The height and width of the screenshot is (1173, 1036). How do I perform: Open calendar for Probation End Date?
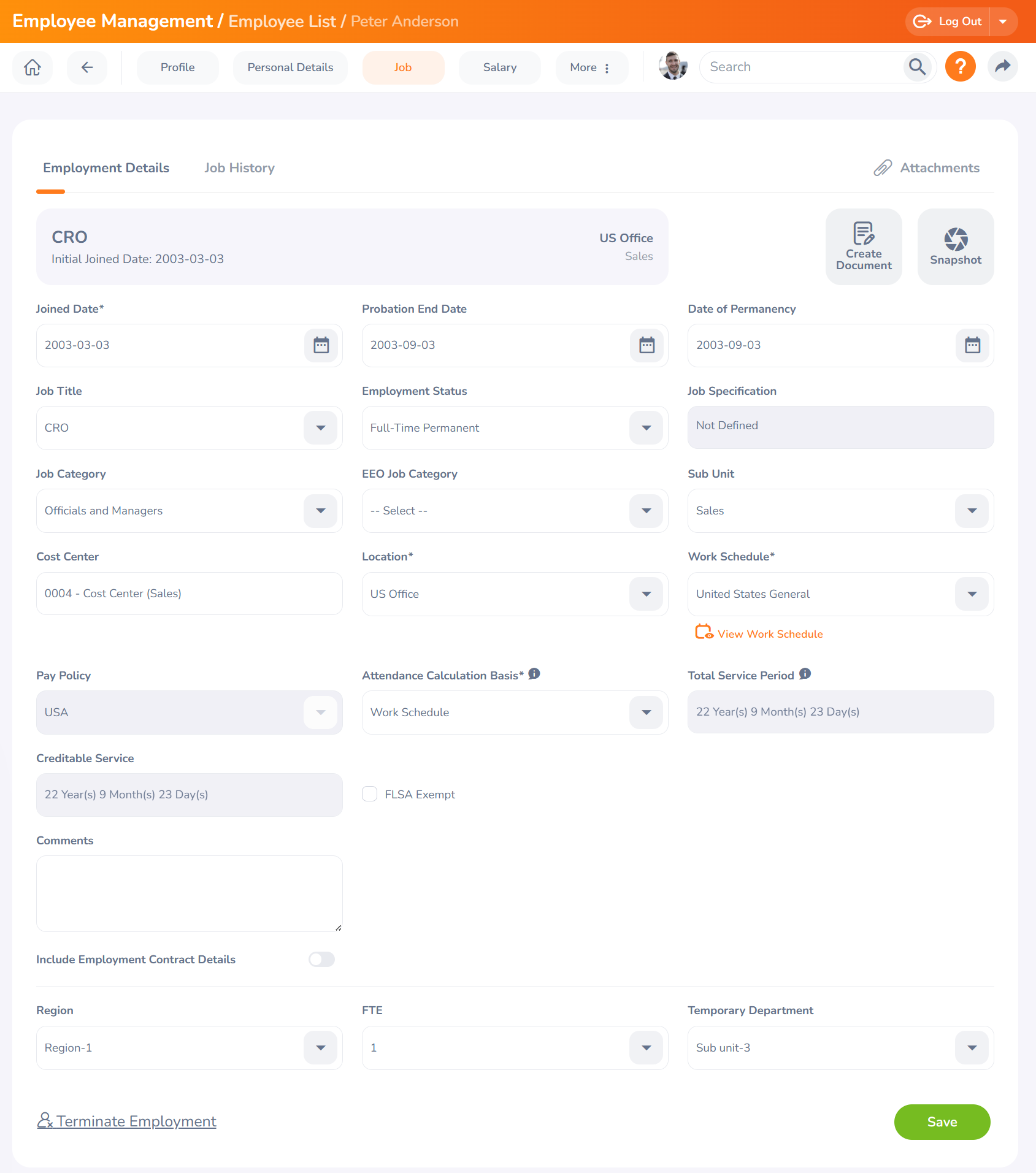647,345
